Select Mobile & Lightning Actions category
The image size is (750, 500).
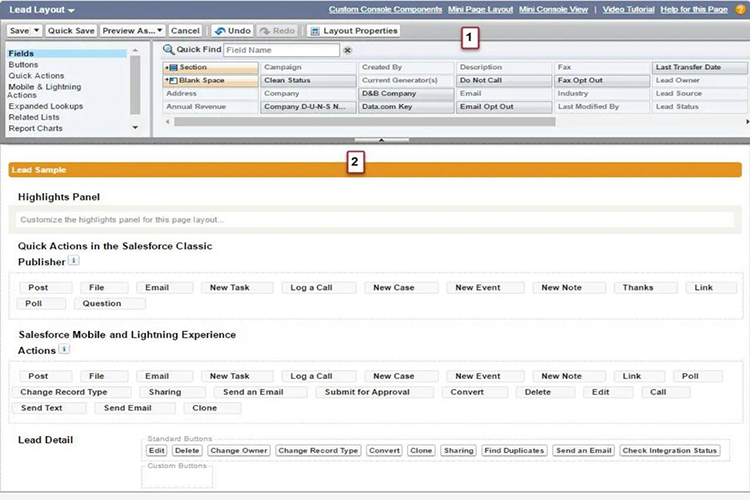44,91
